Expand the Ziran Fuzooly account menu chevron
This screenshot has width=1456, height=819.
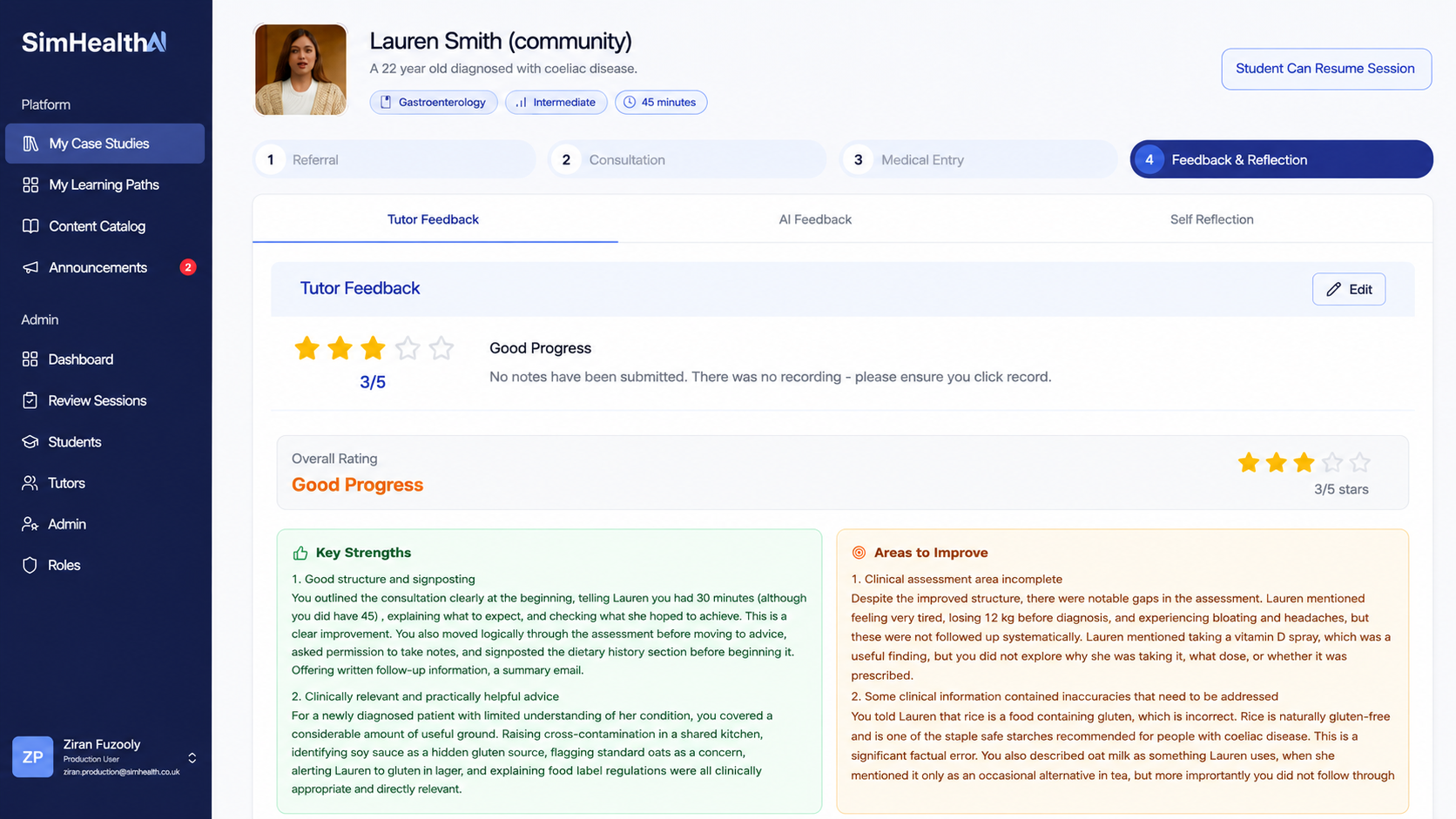coord(192,758)
